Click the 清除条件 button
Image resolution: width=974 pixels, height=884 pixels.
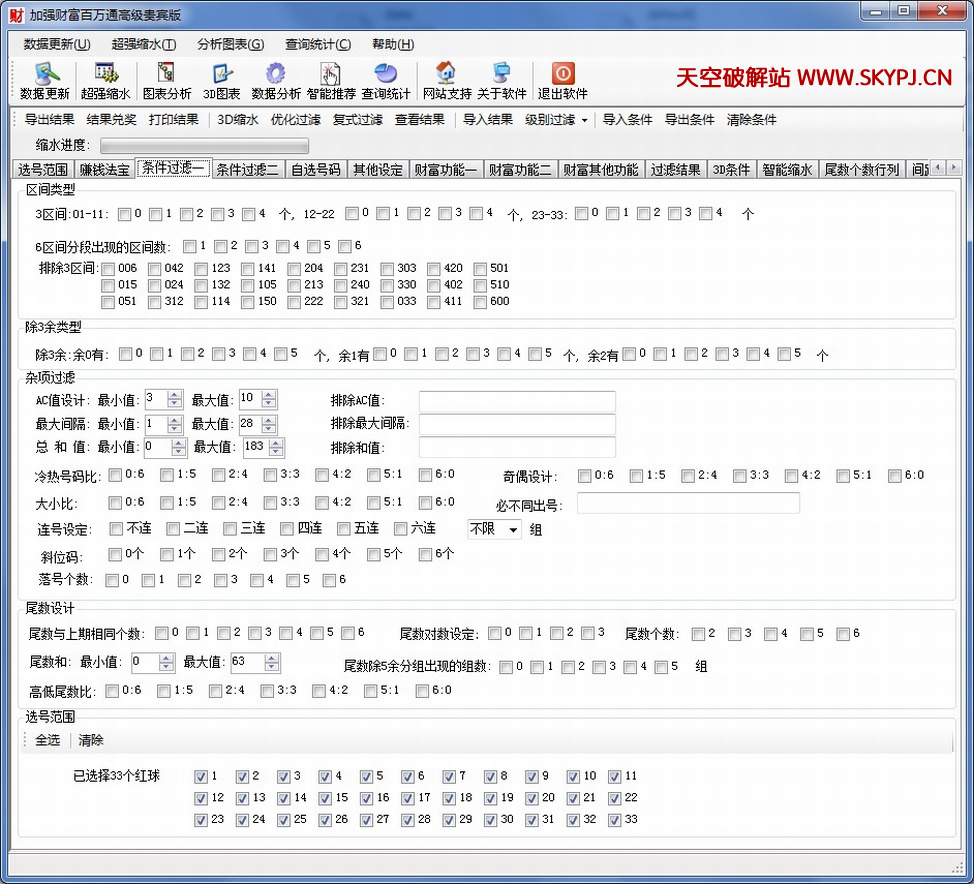tap(751, 120)
